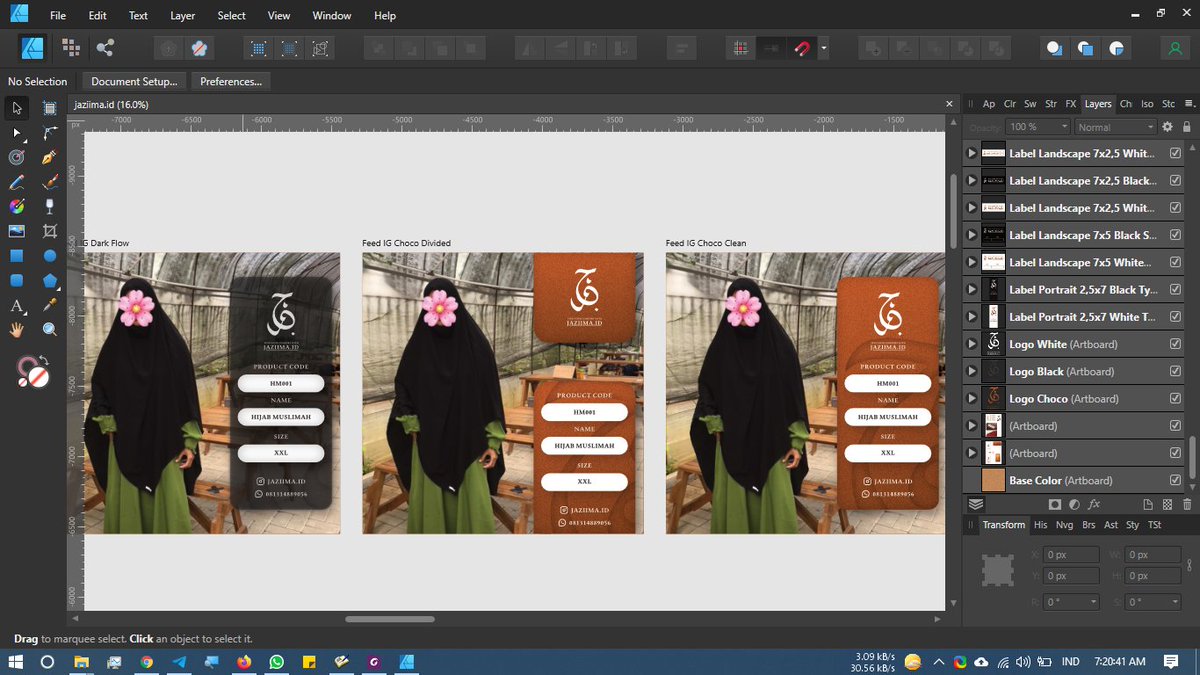1200x675 pixels.
Task: Select the Move tool
Action: (16, 108)
